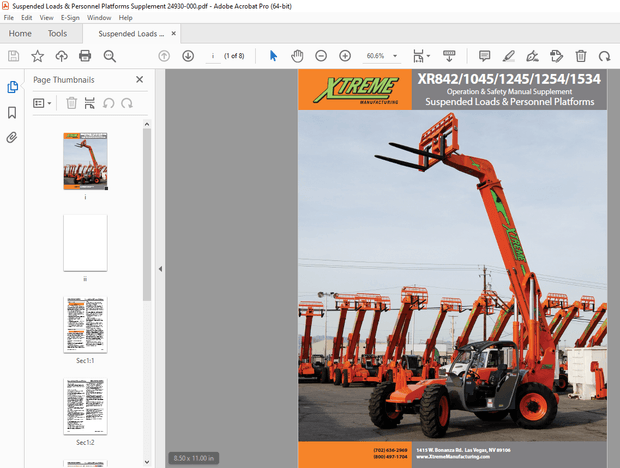Select the arrow Selection tool
620x468 pixels.
(x=273, y=56)
